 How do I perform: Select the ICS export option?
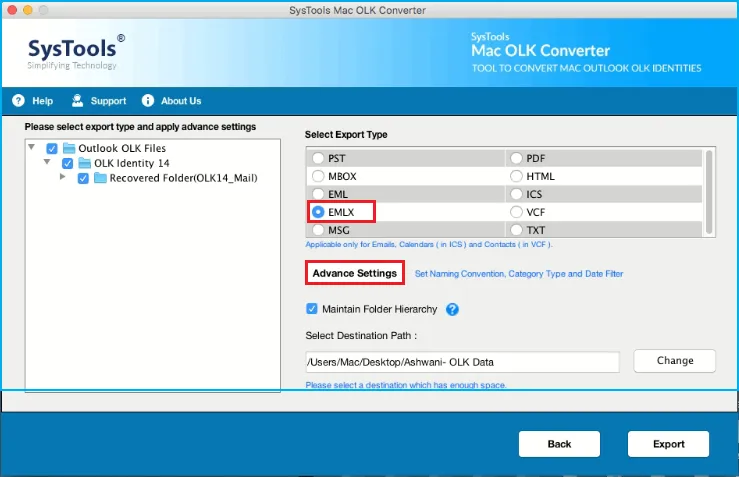click(517, 194)
